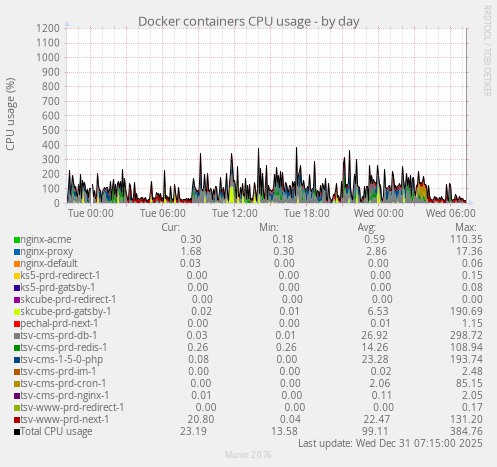Click the Wed 06:00 time axis label

coord(451,213)
